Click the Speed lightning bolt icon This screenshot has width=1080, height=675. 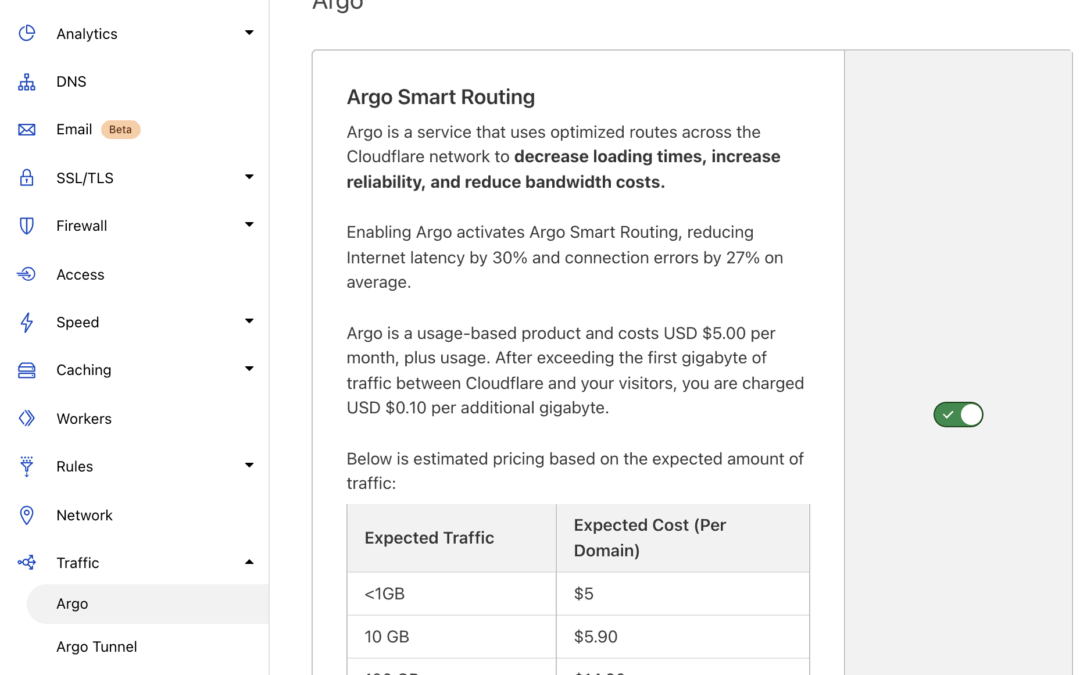pos(26,322)
